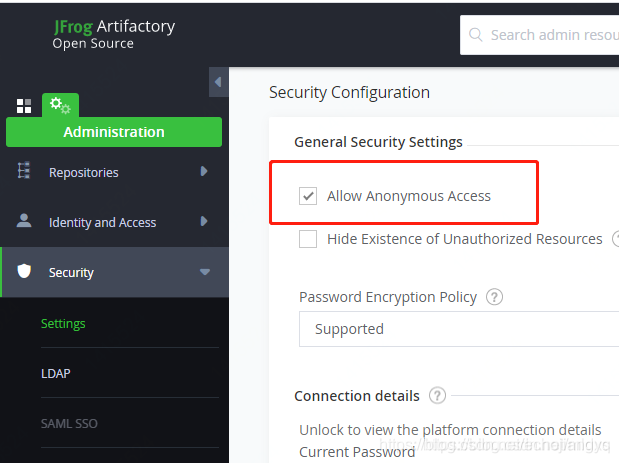Click the Application modules grid icon
619x463 pixels.
pyautogui.click(x=24, y=106)
